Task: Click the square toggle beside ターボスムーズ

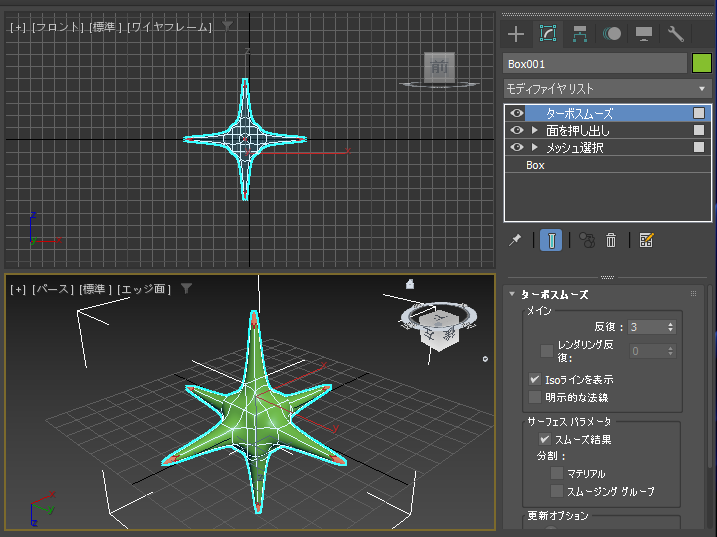Action: click(x=699, y=113)
